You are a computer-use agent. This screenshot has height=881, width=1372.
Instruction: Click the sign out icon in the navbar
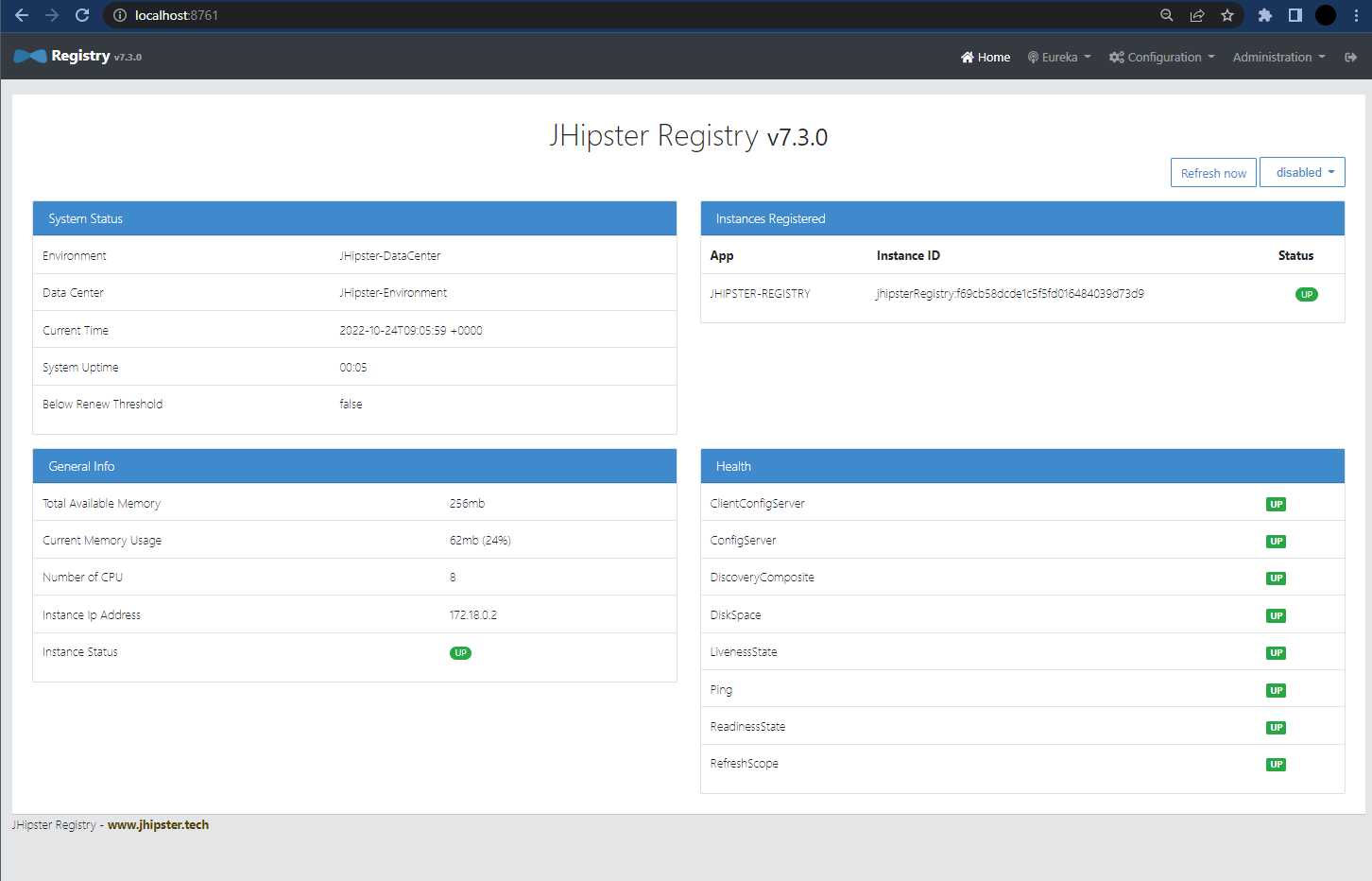[1351, 58]
